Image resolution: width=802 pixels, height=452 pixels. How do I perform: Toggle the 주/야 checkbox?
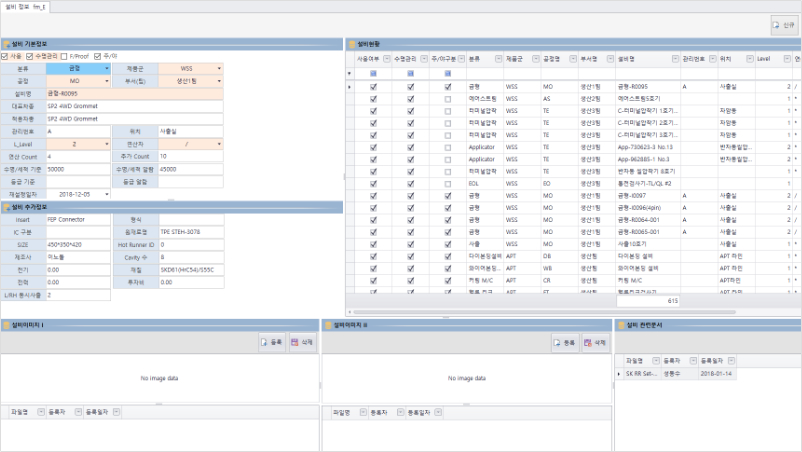97,56
